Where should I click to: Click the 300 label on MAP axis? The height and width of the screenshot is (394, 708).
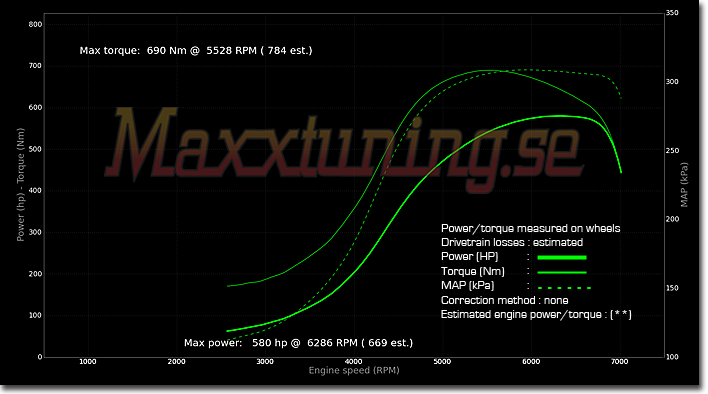(672, 82)
